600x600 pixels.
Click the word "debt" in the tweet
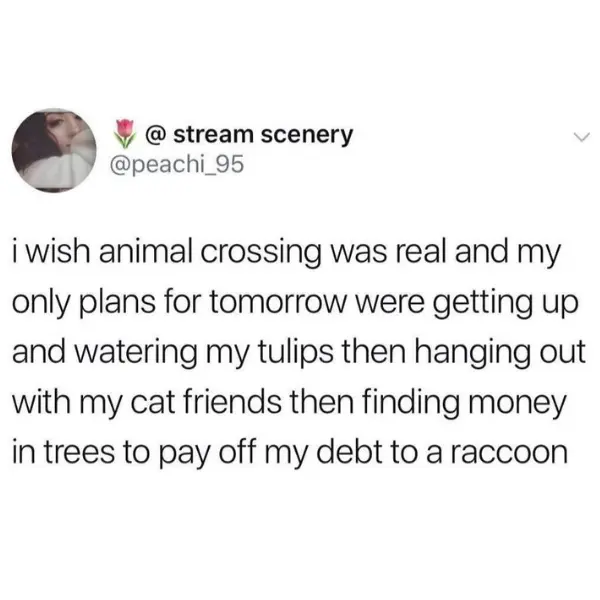click(x=348, y=452)
